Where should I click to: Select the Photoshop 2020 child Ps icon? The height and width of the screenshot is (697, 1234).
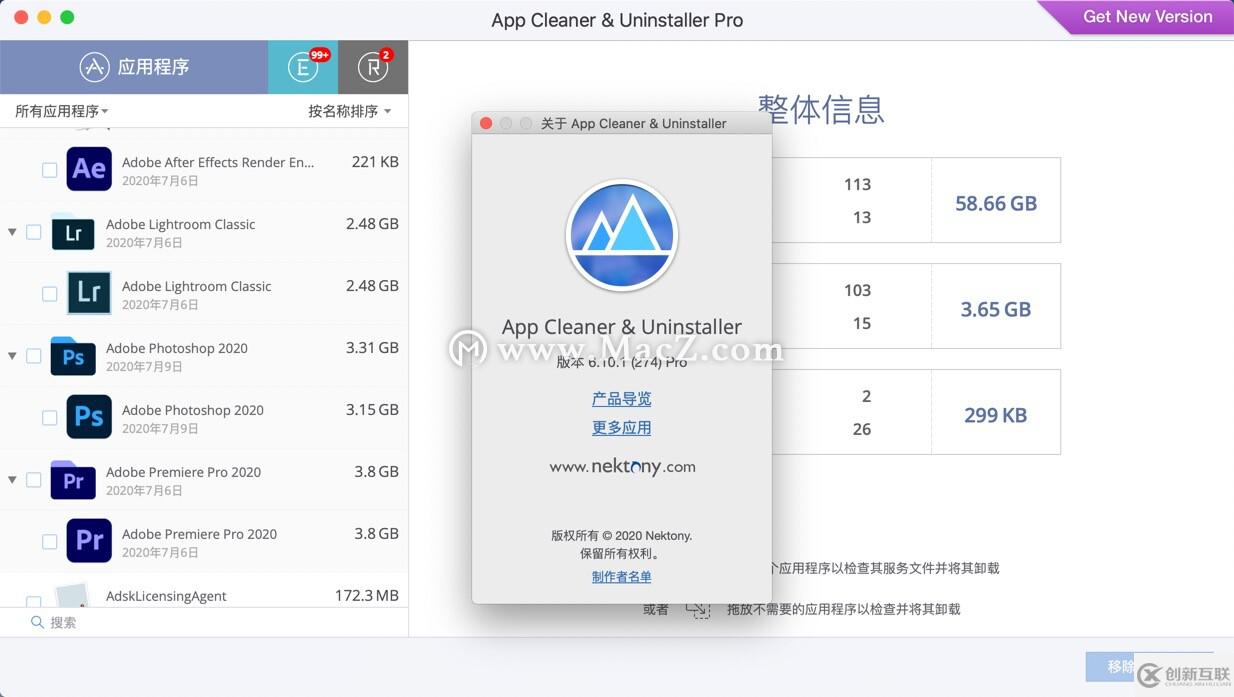pyautogui.click(x=89, y=417)
